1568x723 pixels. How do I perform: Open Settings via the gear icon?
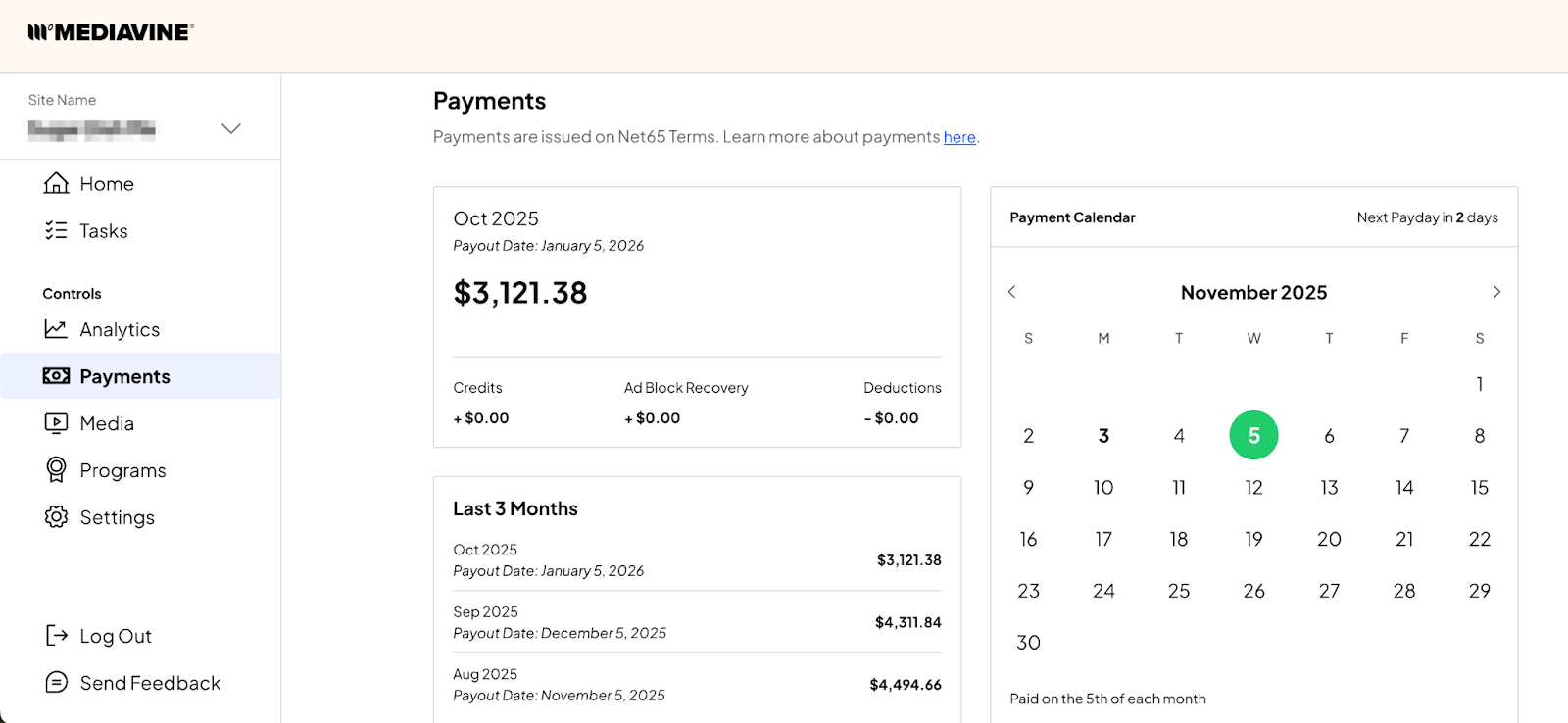click(56, 517)
